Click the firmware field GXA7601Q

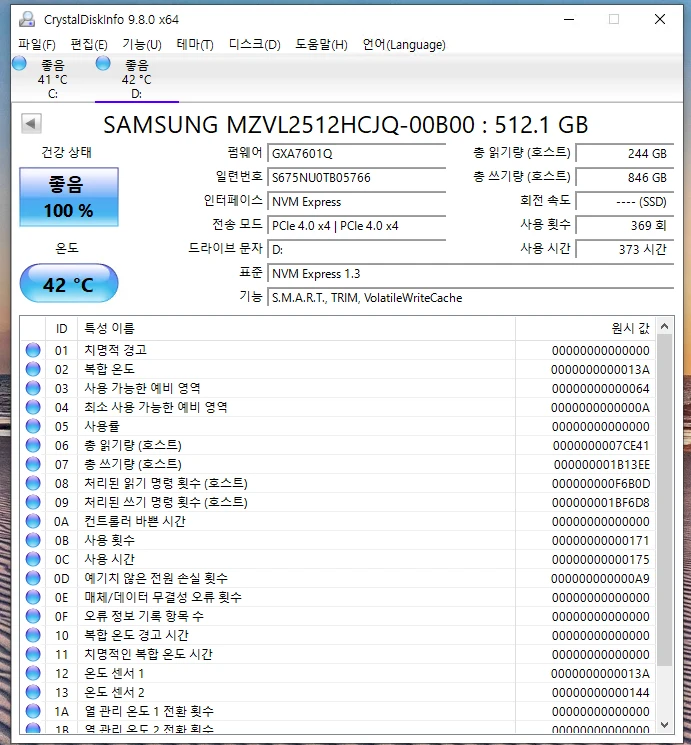[x=356, y=153]
